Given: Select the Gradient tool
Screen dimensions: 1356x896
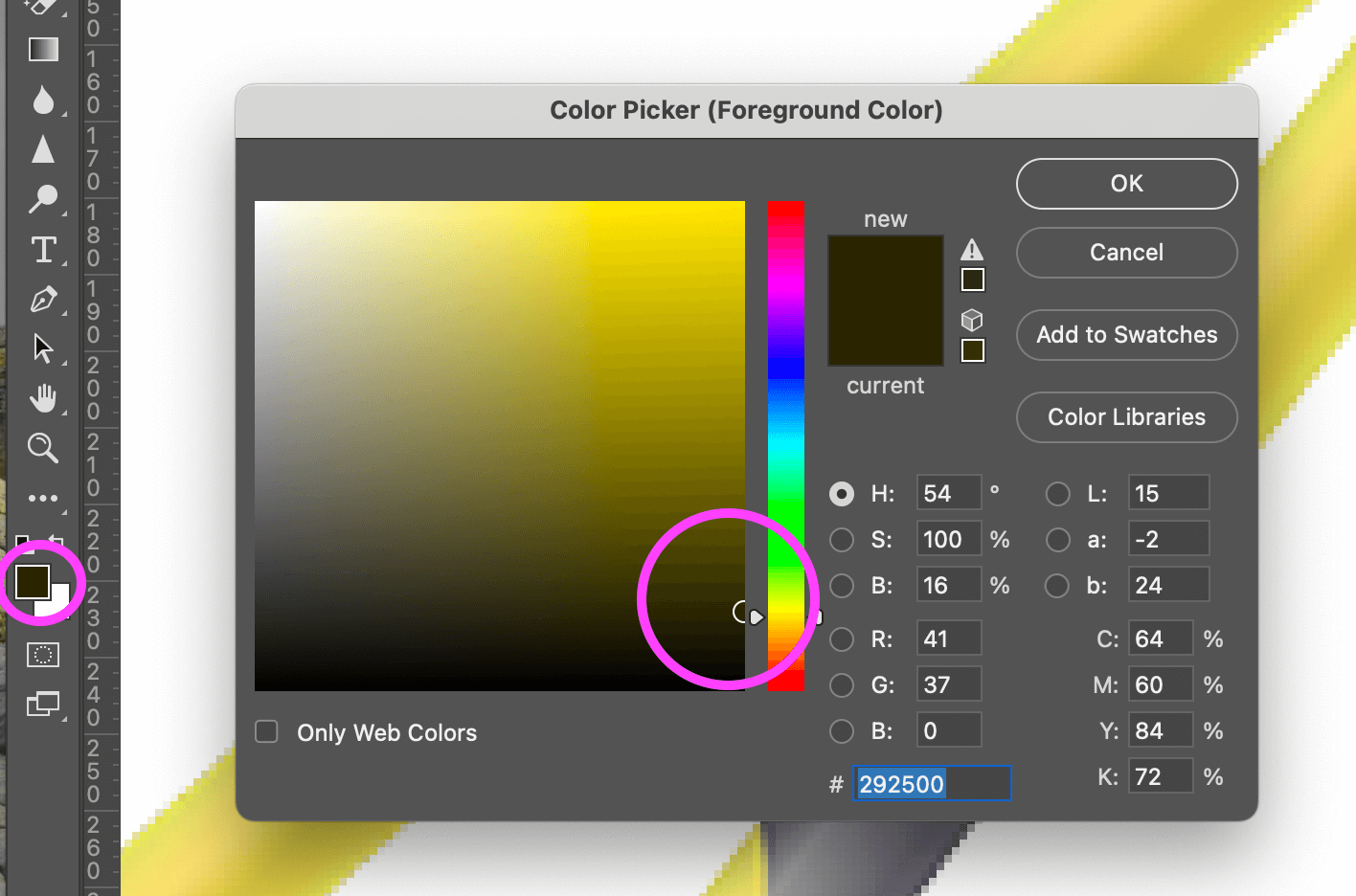Looking at the screenshot, I should coord(43,49).
